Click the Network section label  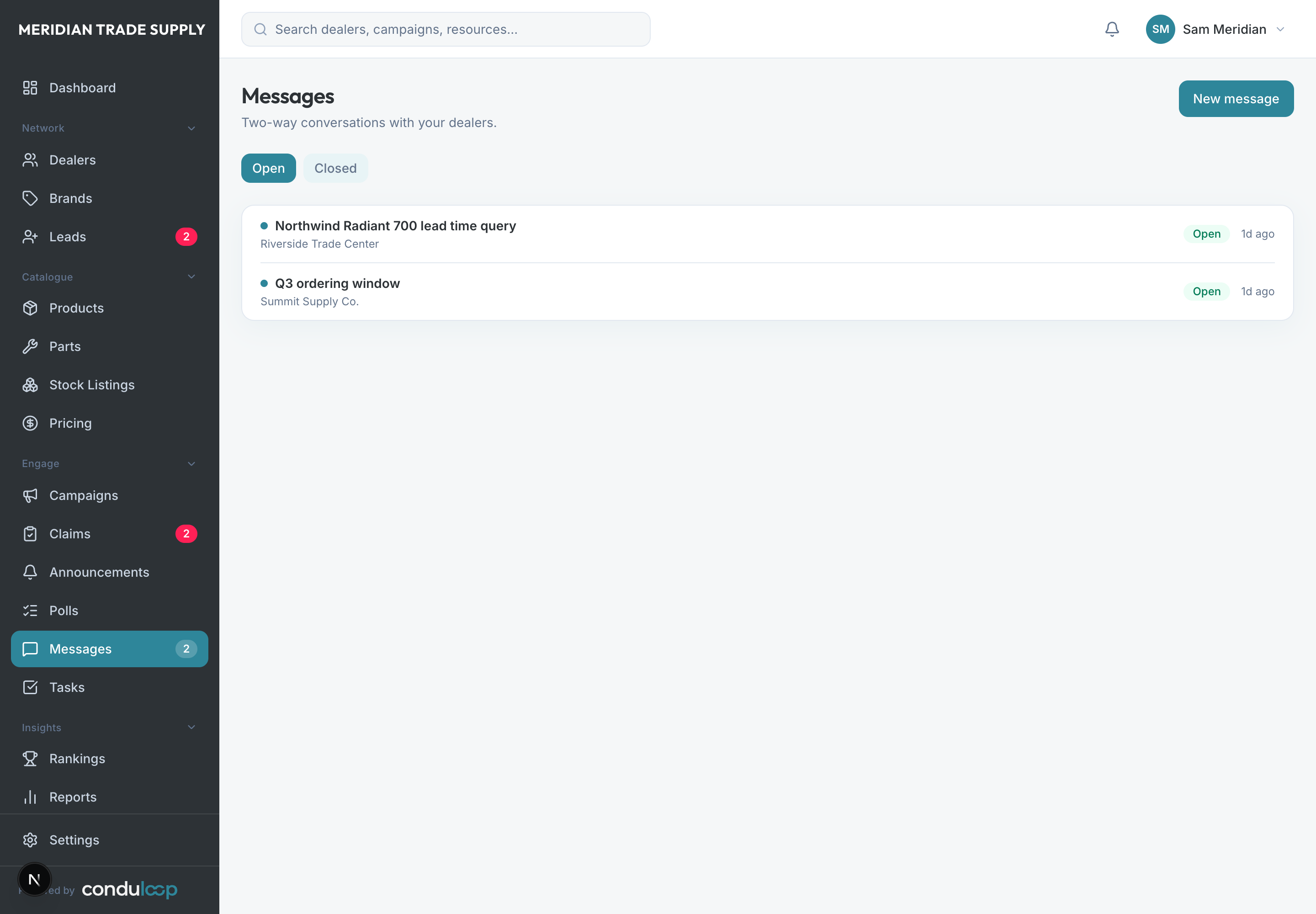[43, 128]
